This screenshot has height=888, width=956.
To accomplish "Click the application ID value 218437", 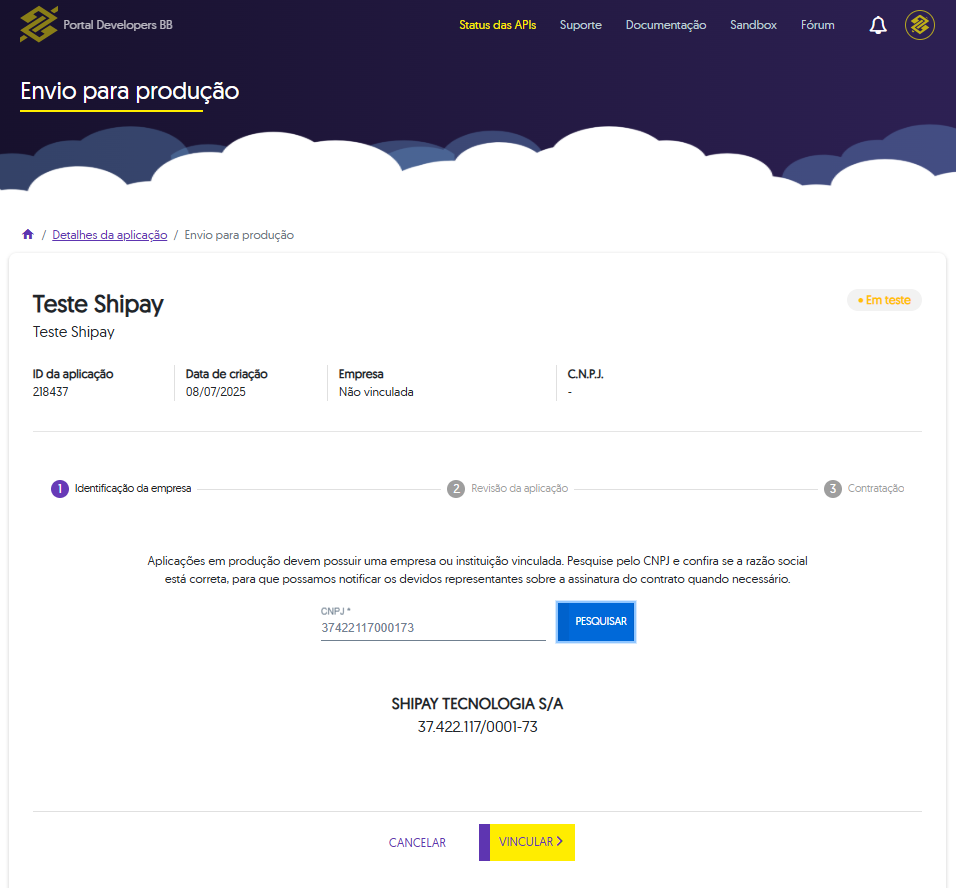I will pos(51,392).
